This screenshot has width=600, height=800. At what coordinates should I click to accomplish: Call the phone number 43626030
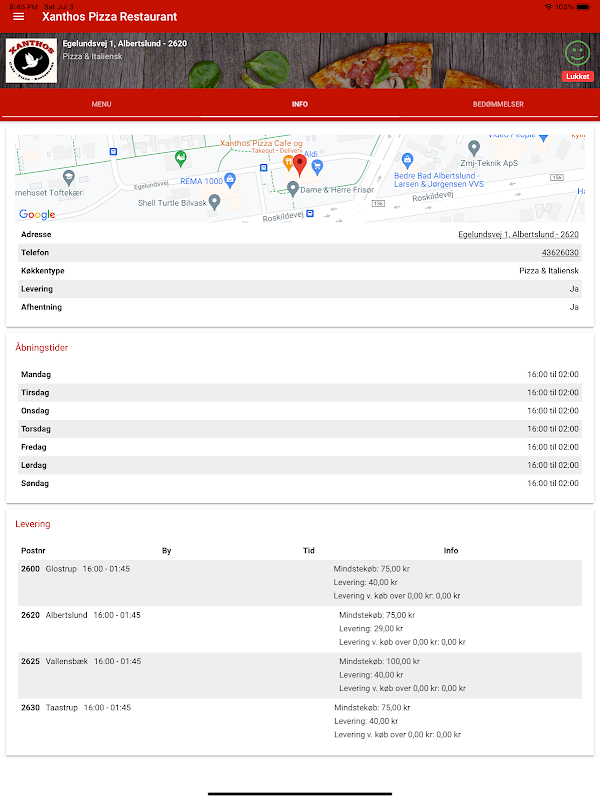[x=560, y=253]
